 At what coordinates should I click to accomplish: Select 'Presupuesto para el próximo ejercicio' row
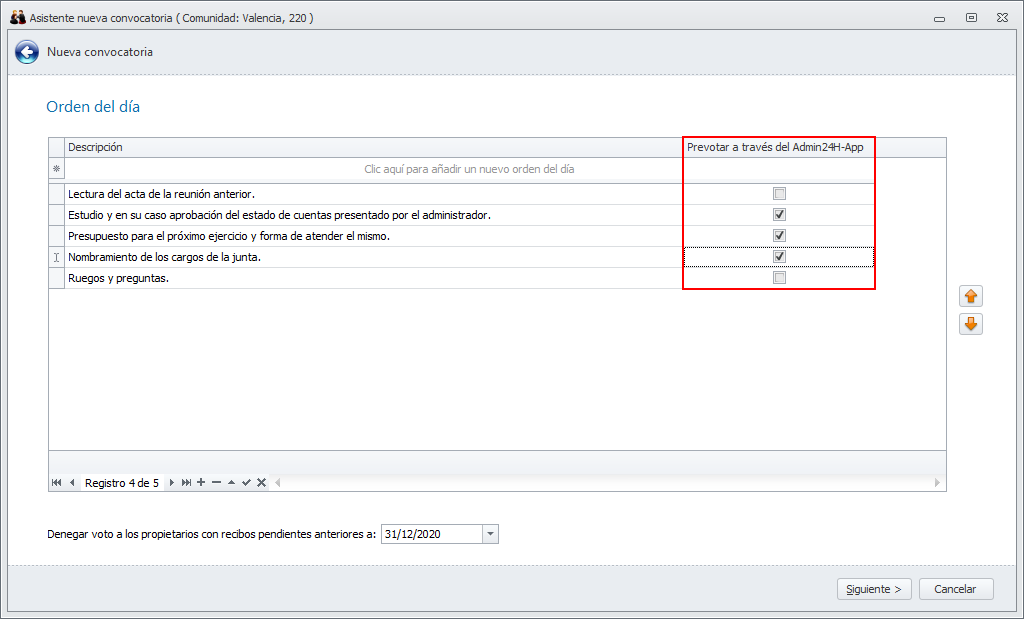click(374, 236)
